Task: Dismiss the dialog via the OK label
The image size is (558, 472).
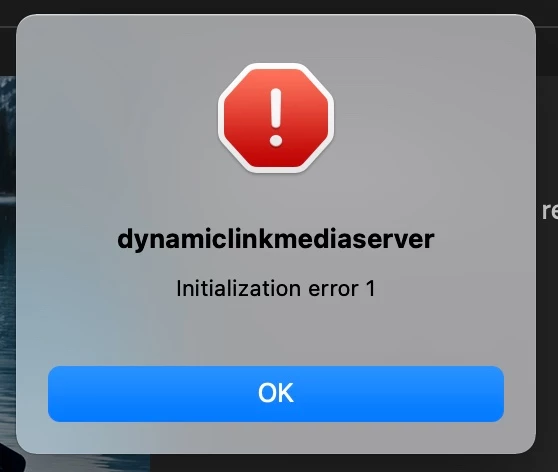Action: 276,393
